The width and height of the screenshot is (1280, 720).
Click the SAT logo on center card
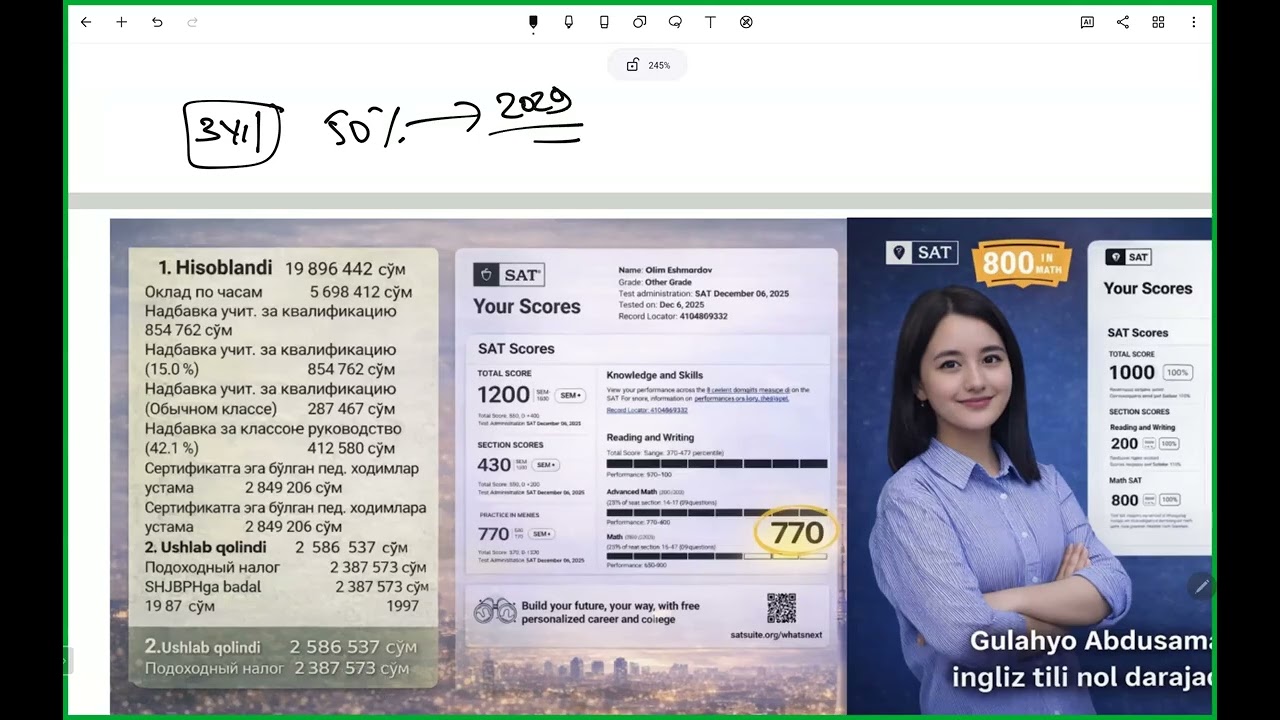point(510,275)
